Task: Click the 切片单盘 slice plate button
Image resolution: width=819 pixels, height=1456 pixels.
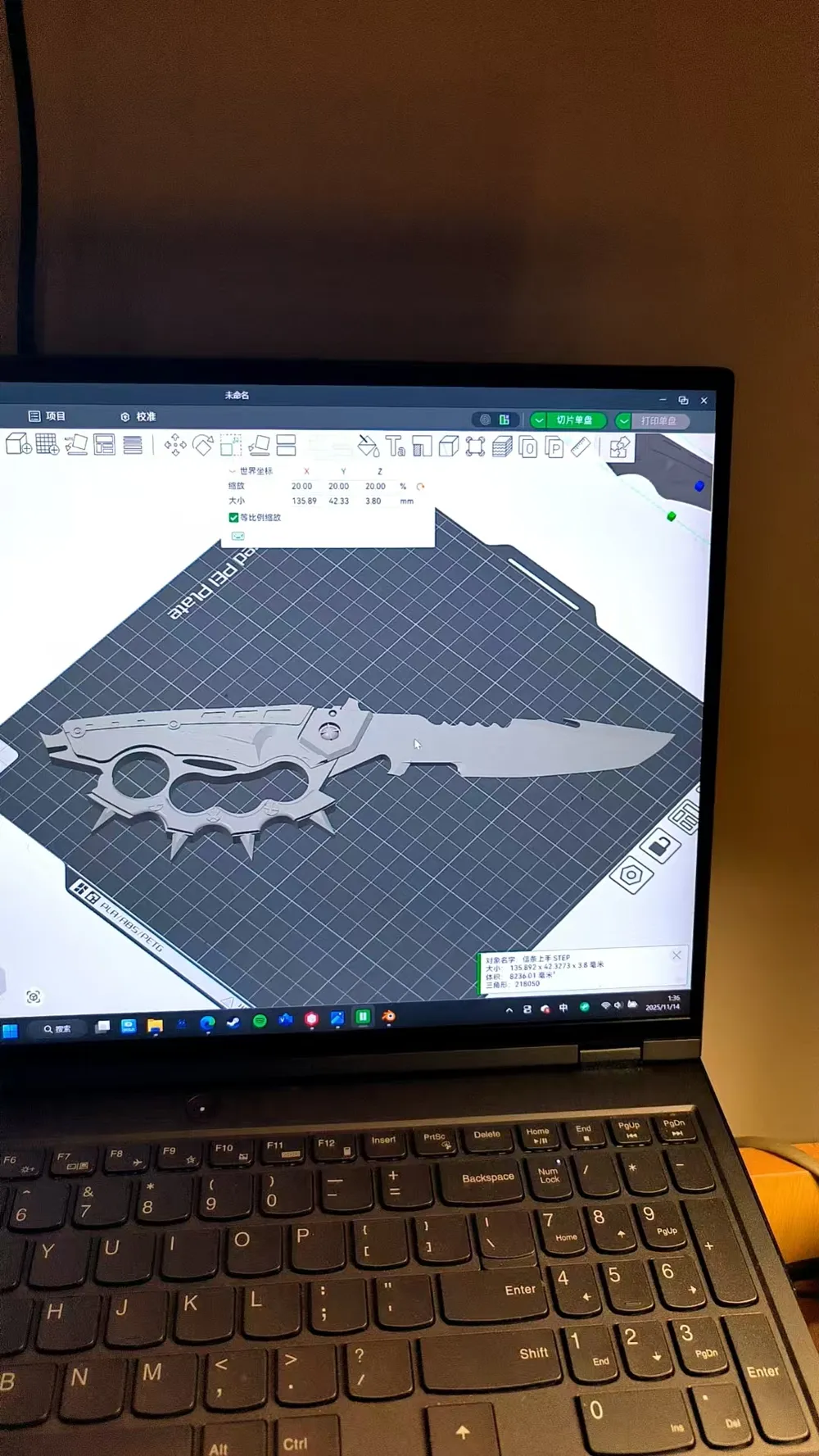Action: [x=575, y=420]
